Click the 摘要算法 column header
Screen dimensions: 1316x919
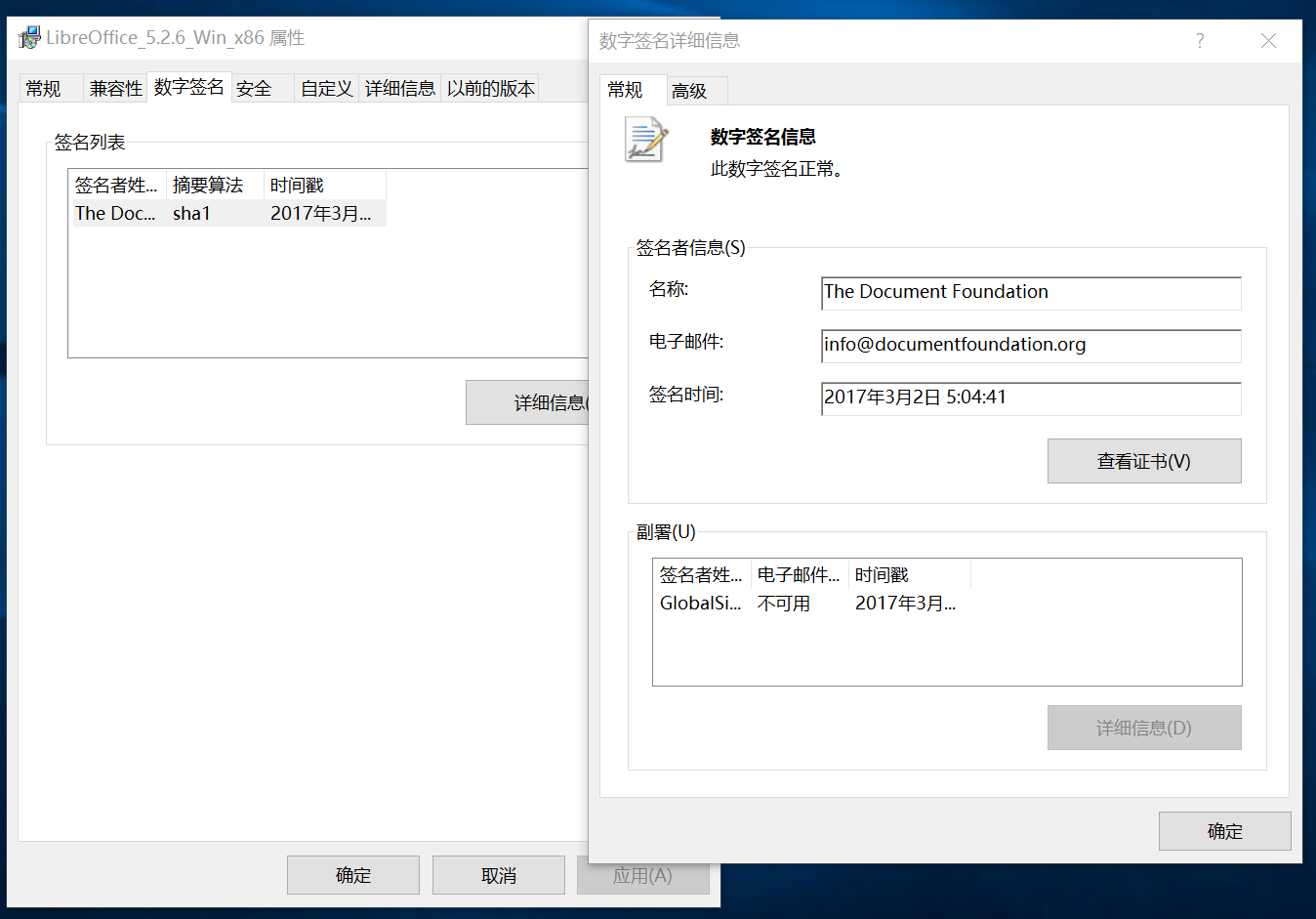click(x=215, y=185)
